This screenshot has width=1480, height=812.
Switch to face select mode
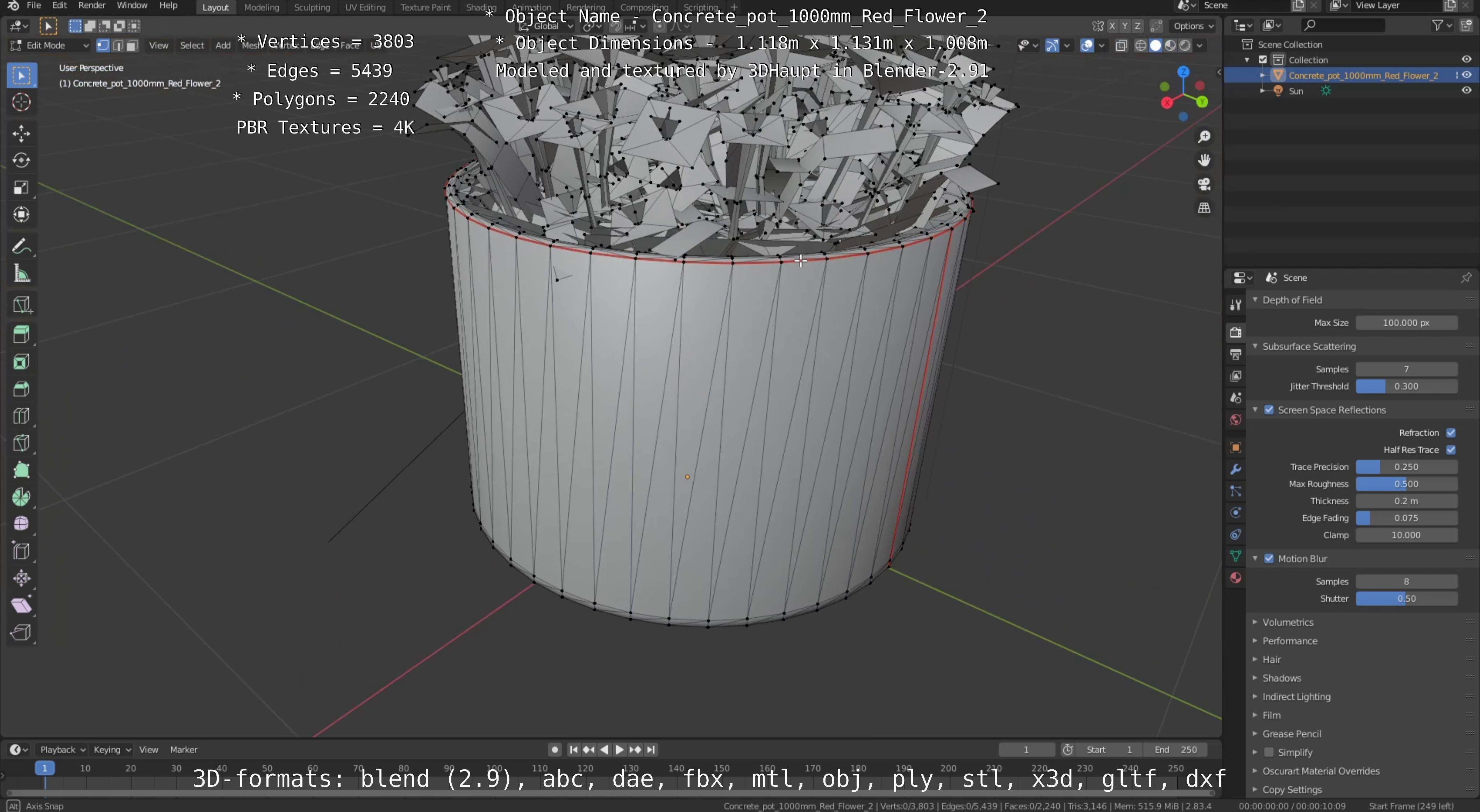tap(132, 45)
